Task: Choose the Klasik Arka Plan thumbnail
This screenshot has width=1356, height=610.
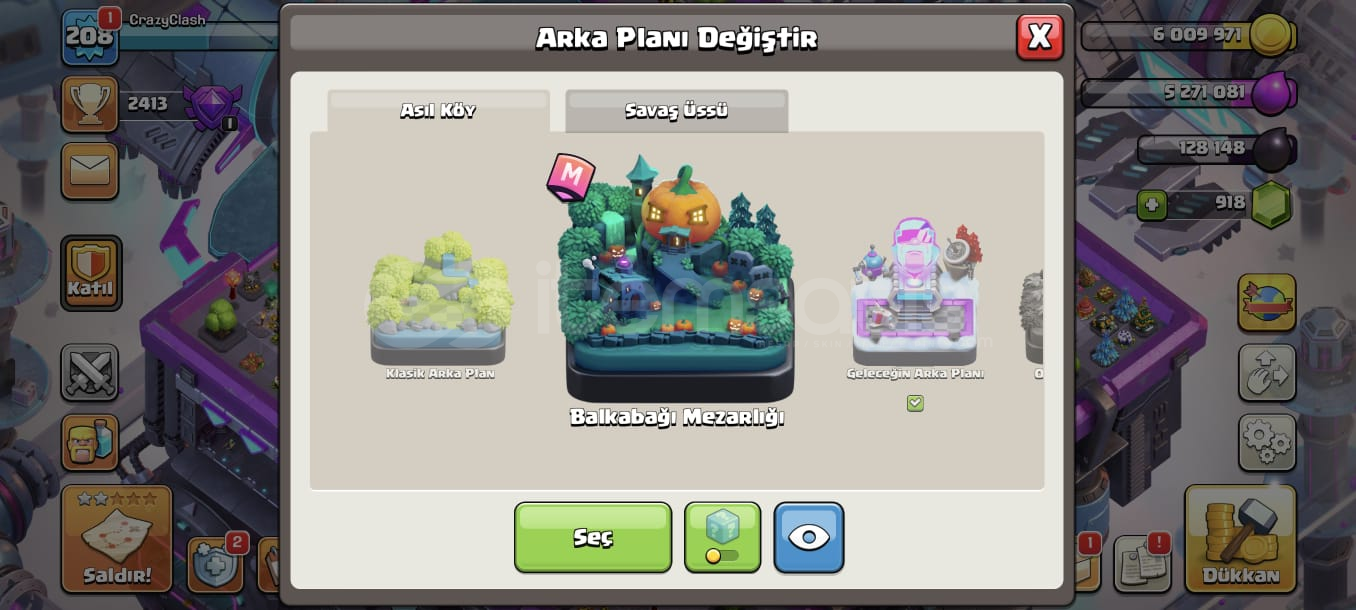Action: pos(440,305)
